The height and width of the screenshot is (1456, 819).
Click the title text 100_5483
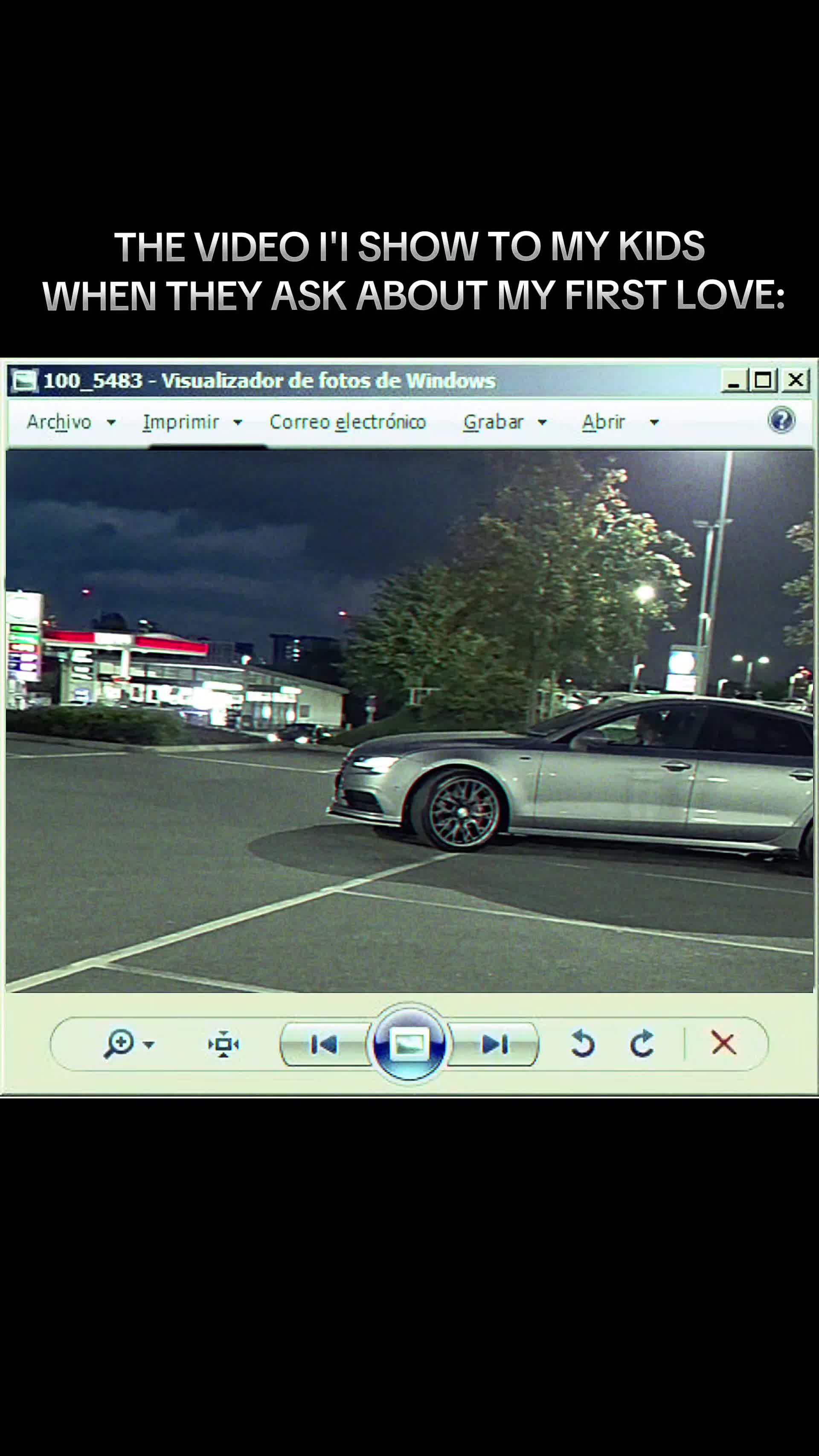click(93, 381)
